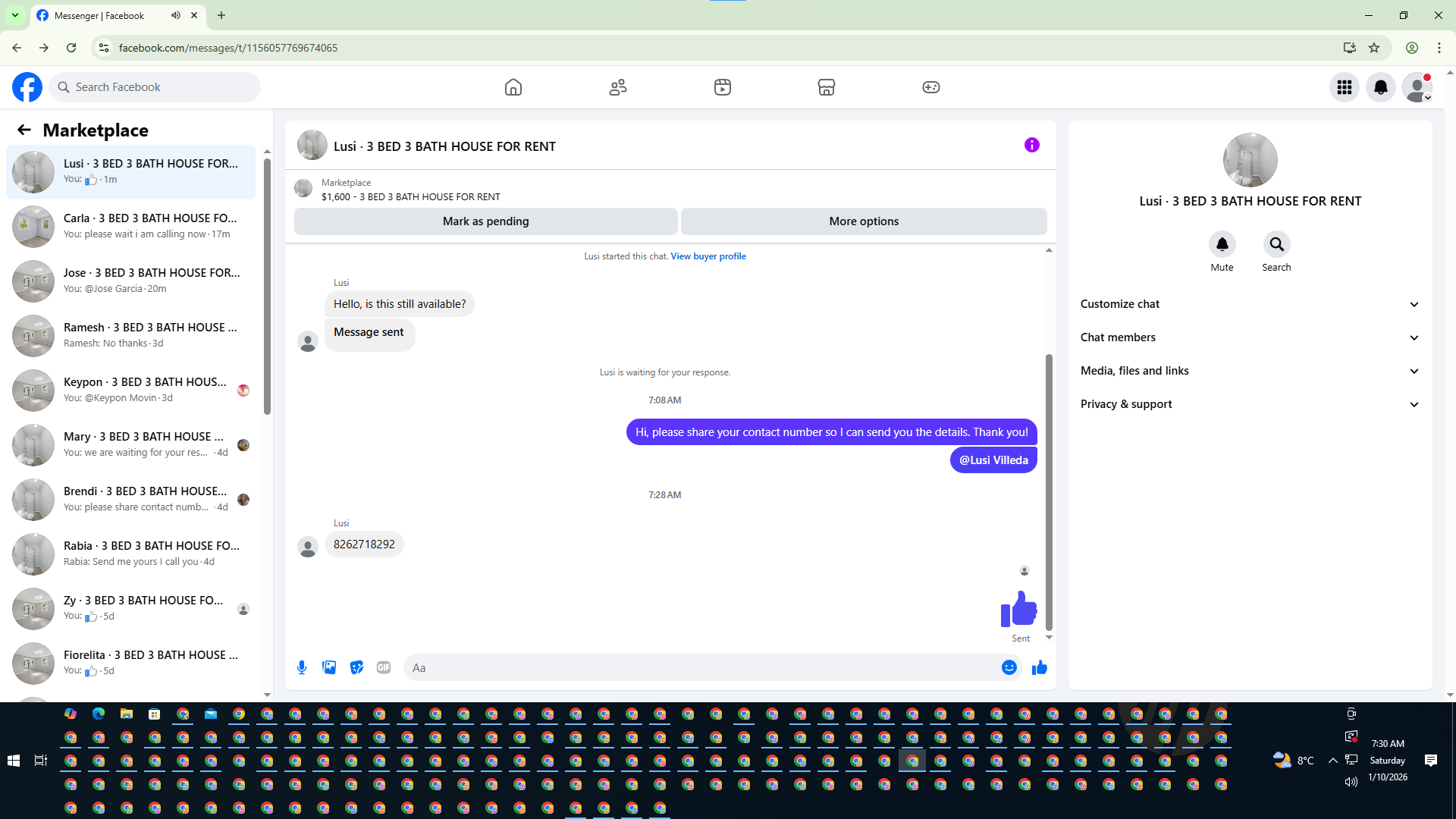Viewport: 1456px width, 819px height.
Task: Click Mark as pending button
Action: [485, 221]
